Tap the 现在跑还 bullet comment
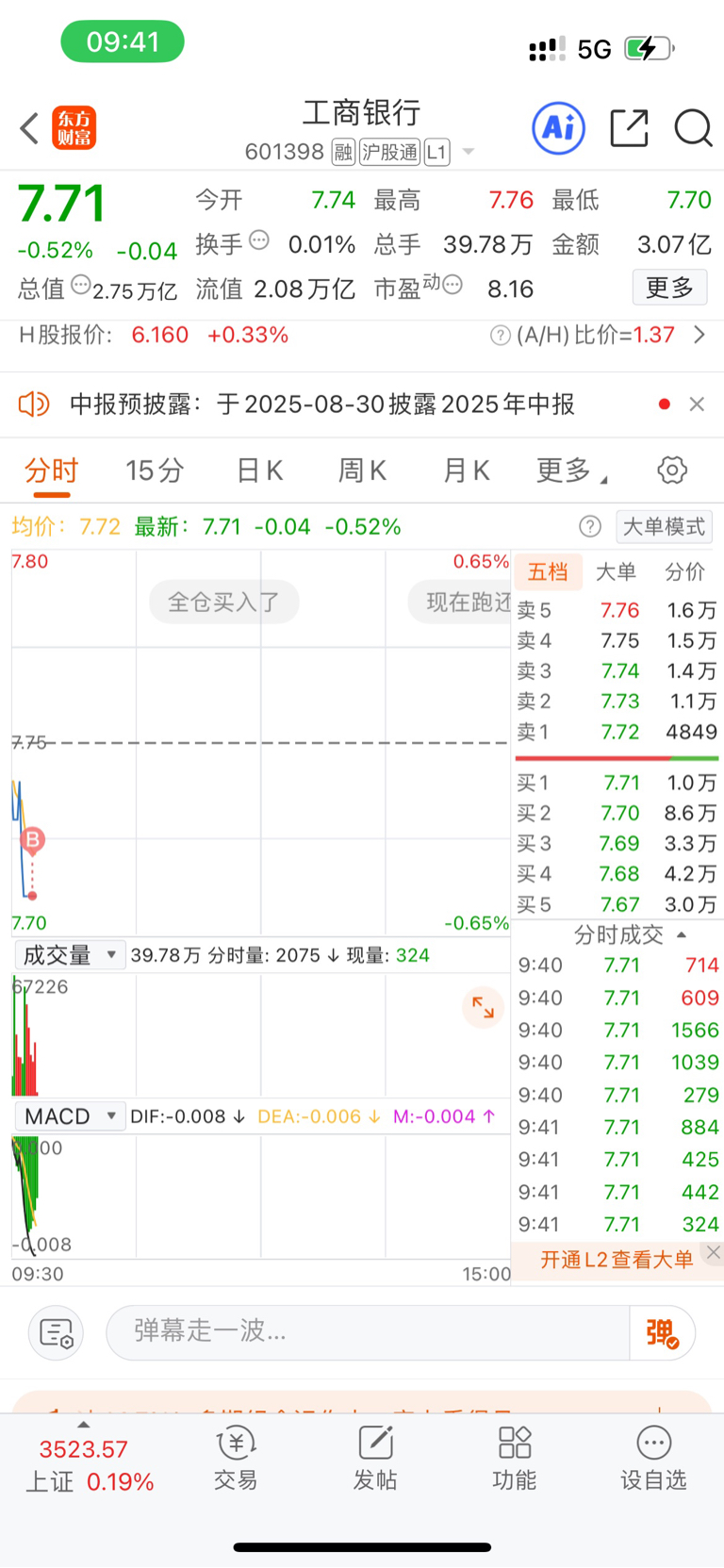 click(x=459, y=602)
